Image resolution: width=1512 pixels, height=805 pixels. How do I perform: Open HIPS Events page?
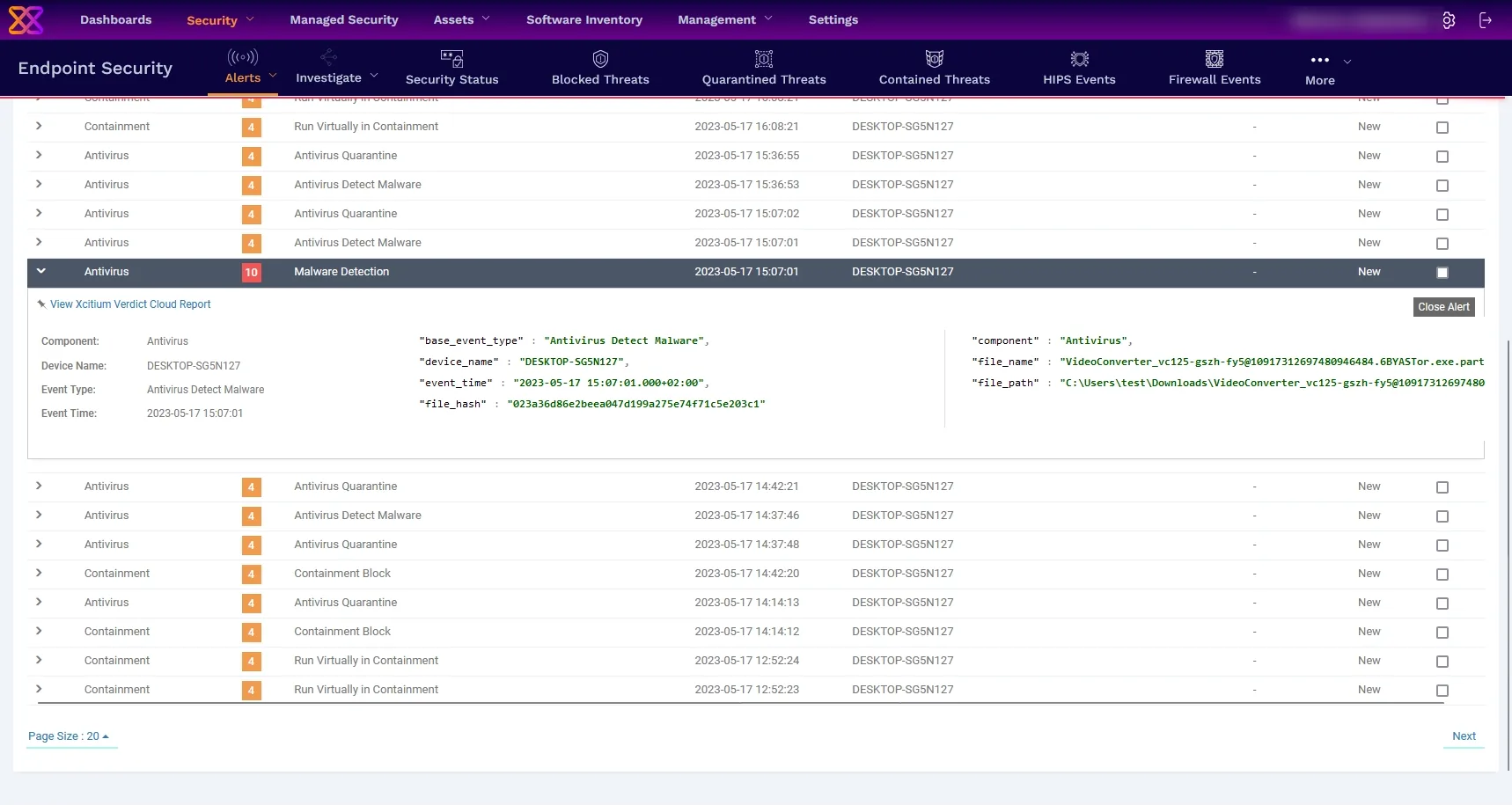click(x=1079, y=68)
